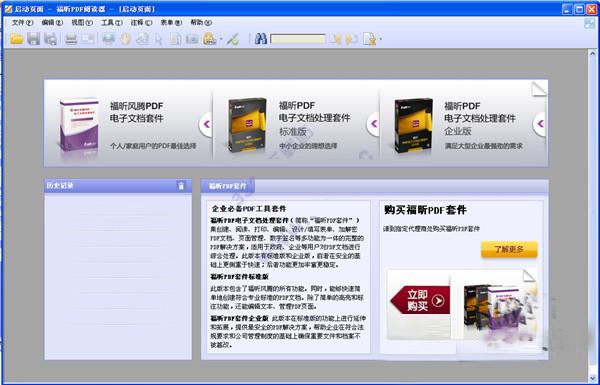Open the 电子文档处理套件 标准版 banner
This screenshot has width=600, height=385.
296,123
